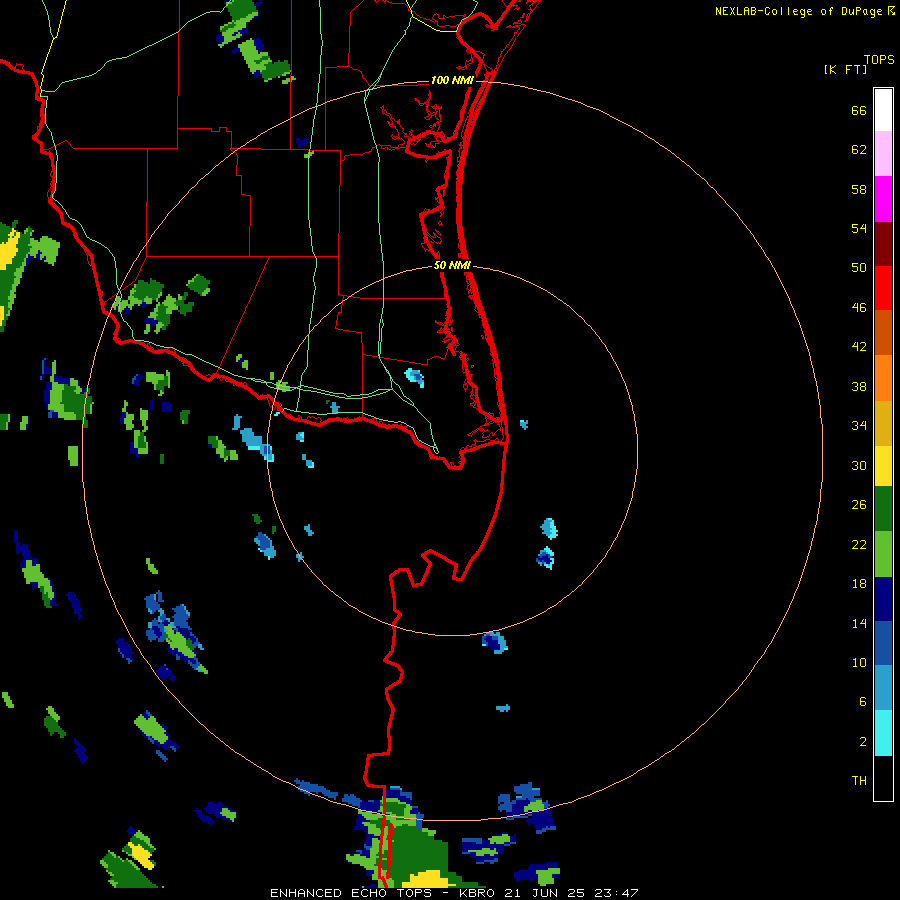Click the '10' legend value label
Viewport: 900px width, 900px height.
tap(859, 662)
